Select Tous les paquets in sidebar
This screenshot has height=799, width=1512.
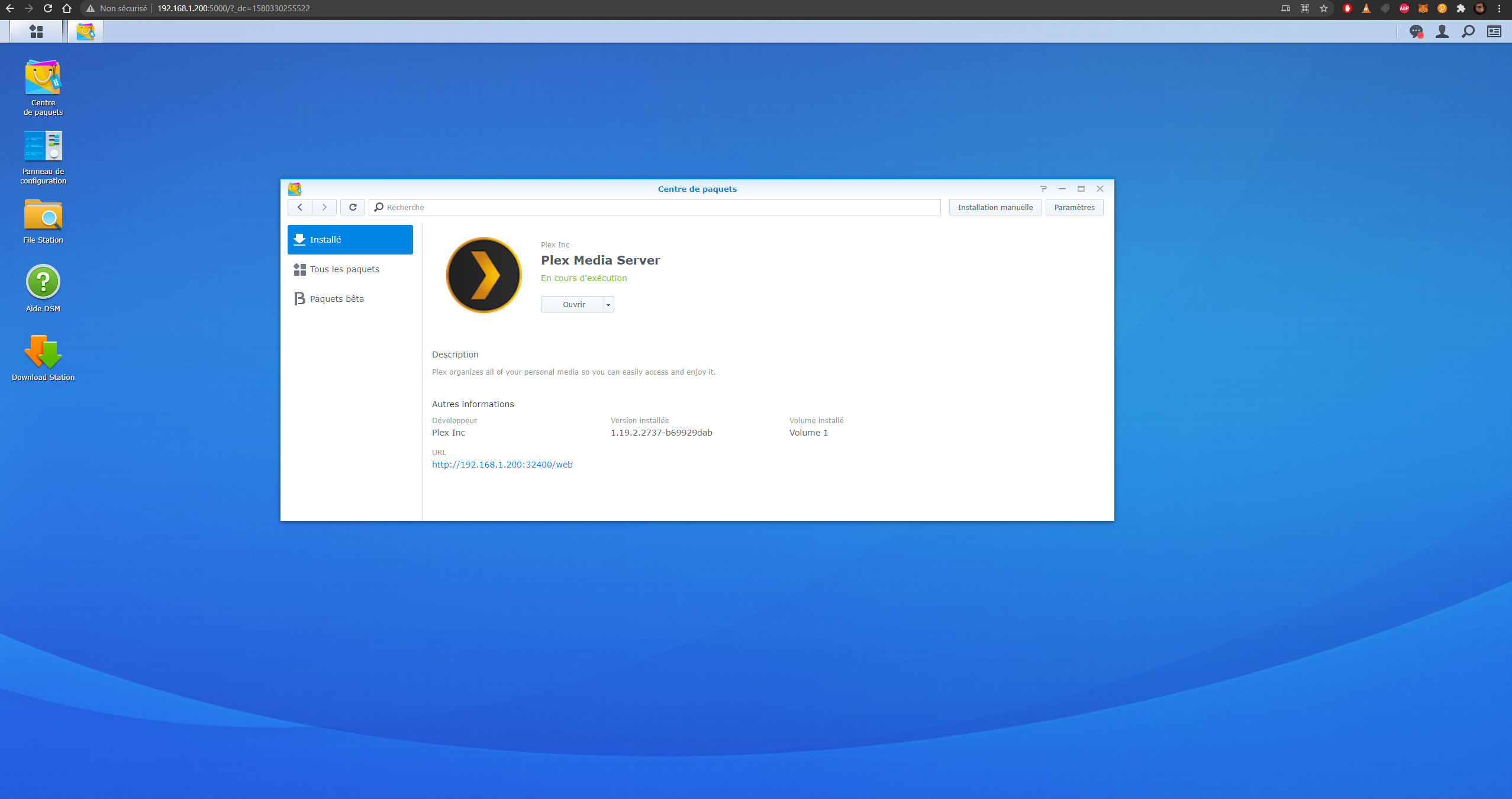pyautogui.click(x=344, y=269)
